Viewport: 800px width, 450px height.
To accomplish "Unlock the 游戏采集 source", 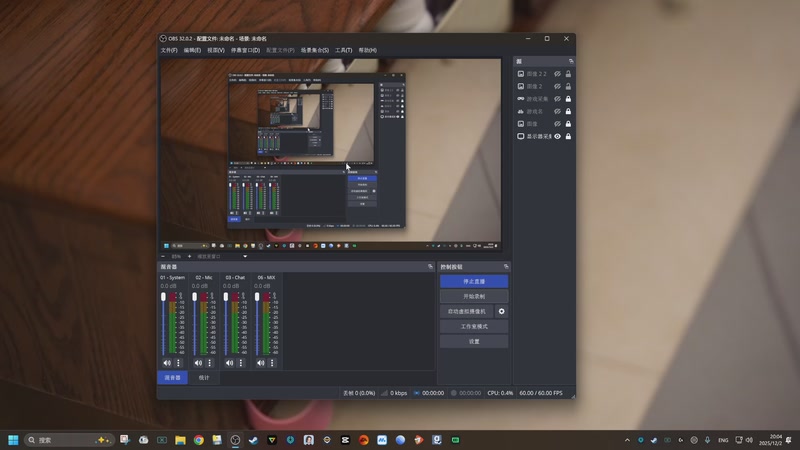I will (x=568, y=99).
